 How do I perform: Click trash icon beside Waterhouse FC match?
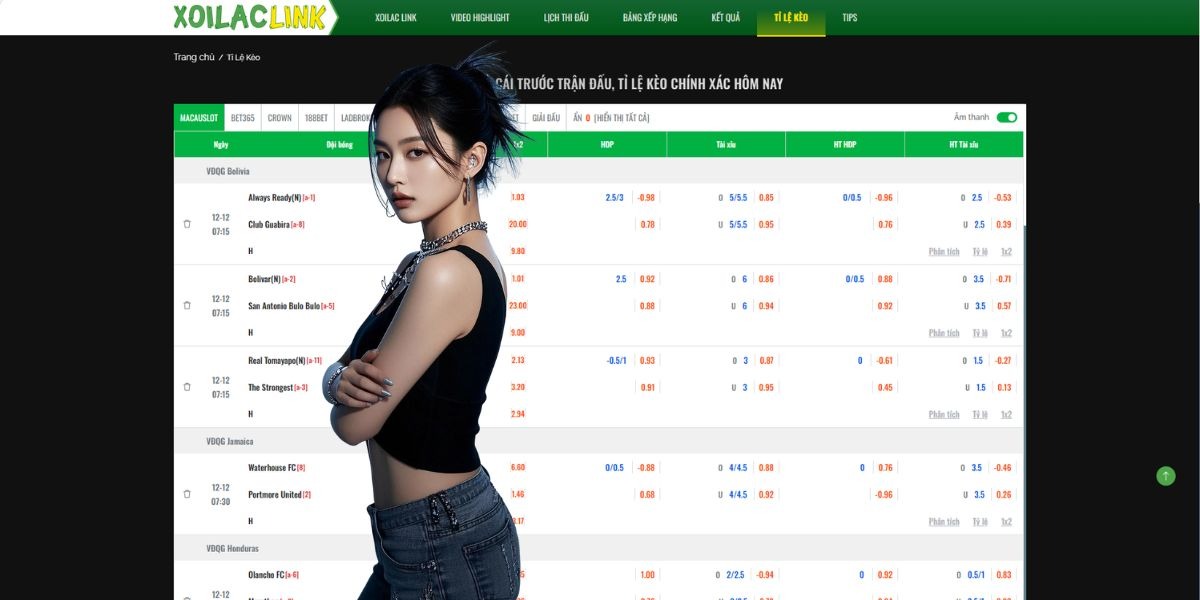187,494
